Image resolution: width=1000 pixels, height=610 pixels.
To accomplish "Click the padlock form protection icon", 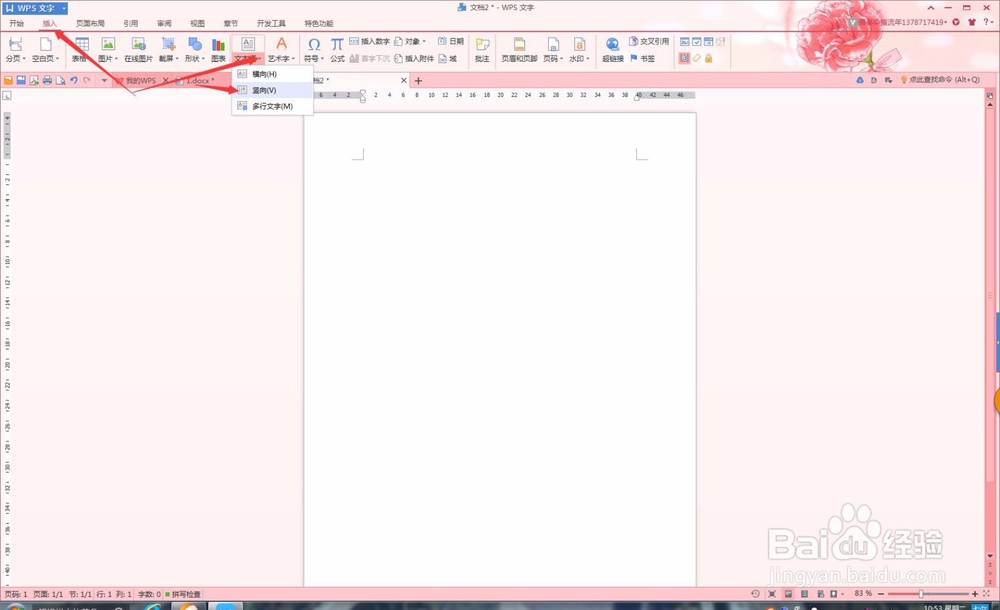I will tap(709, 58).
